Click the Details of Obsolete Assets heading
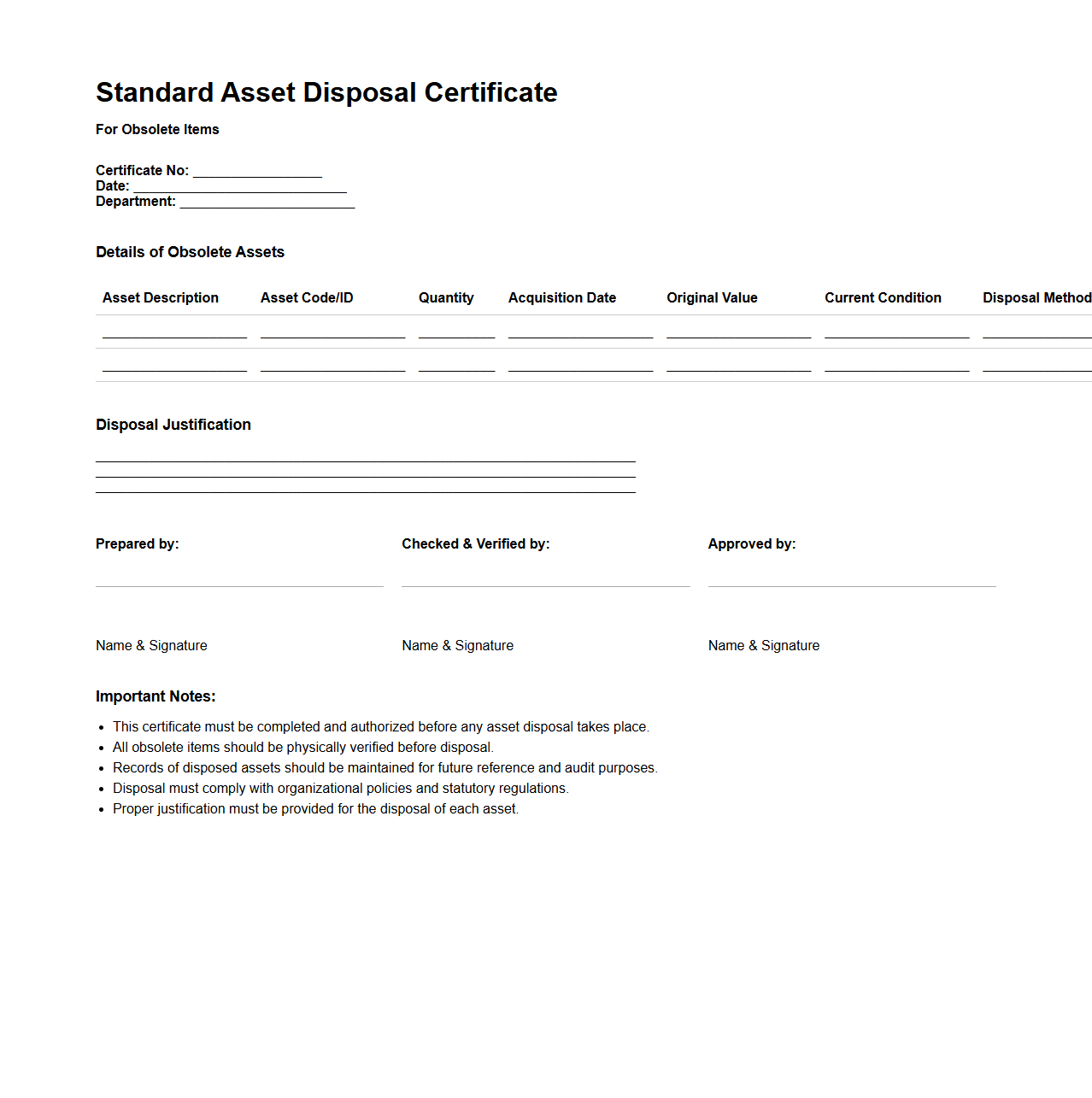 (190, 252)
